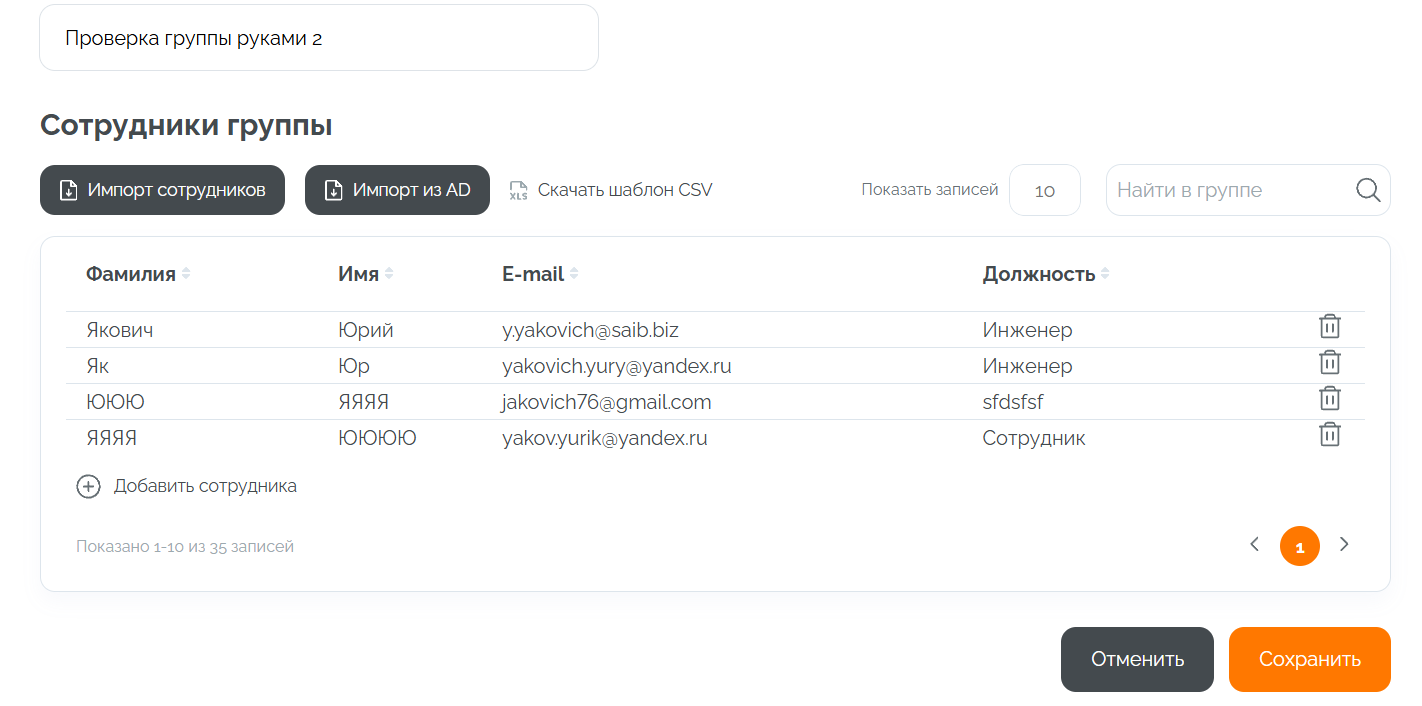Save the group with Сохранить

pos(1309,659)
